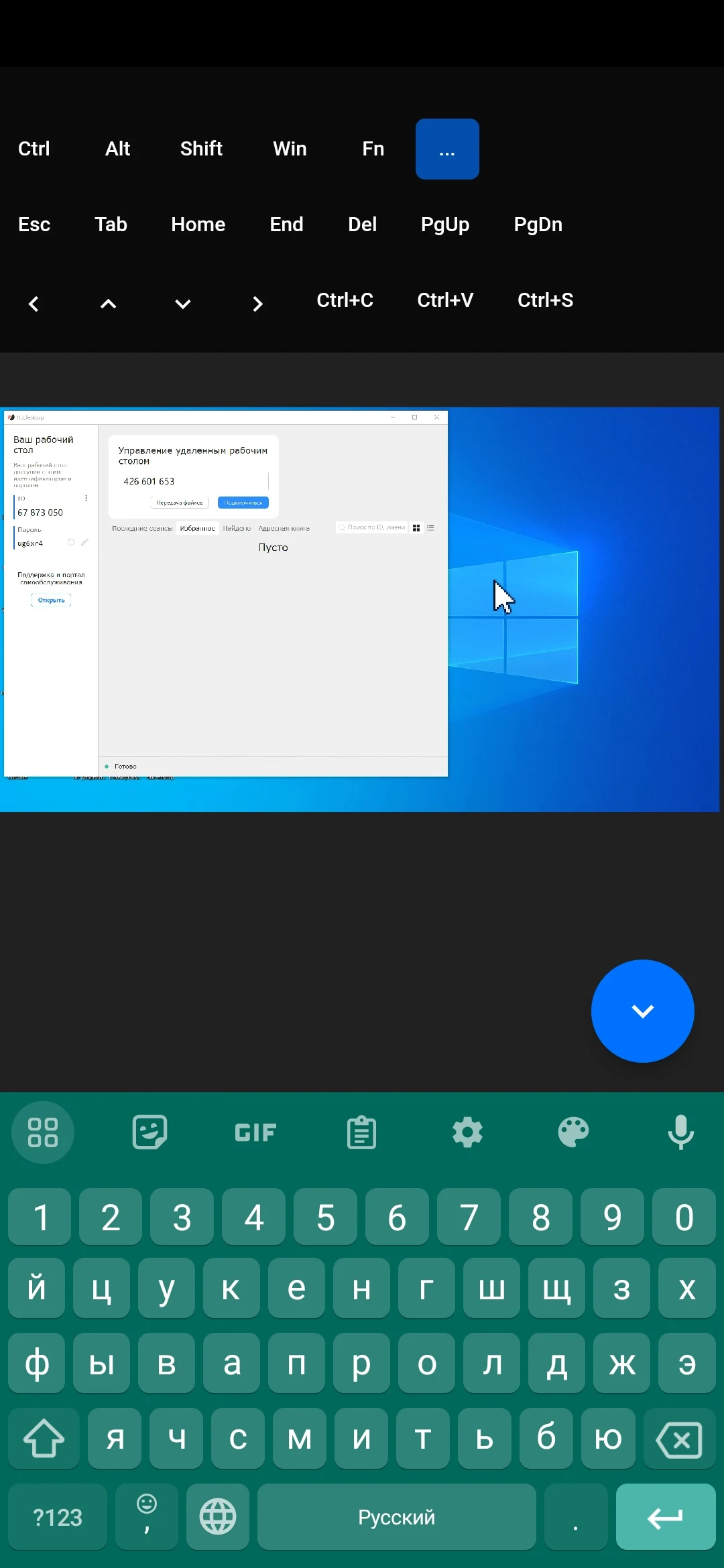Toggle the Shift modifier key
This screenshot has width=724, height=1568.
point(201,149)
